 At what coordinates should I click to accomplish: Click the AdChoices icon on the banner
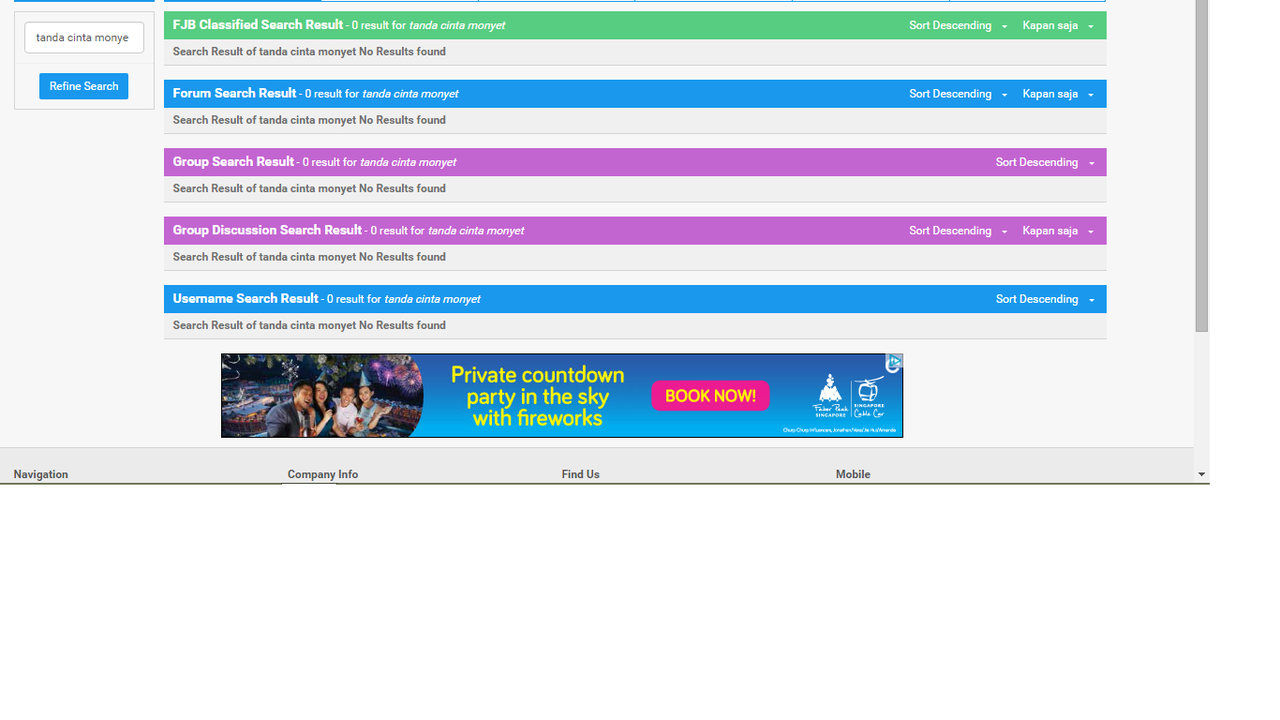(x=894, y=362)
